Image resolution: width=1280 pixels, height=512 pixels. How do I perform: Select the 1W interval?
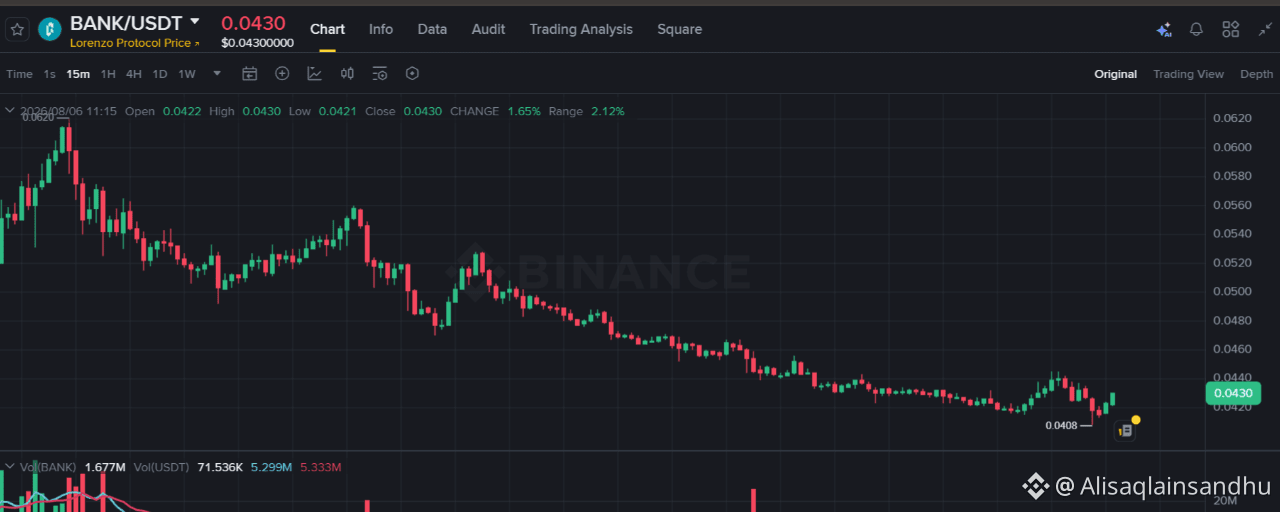coord(187,74)
